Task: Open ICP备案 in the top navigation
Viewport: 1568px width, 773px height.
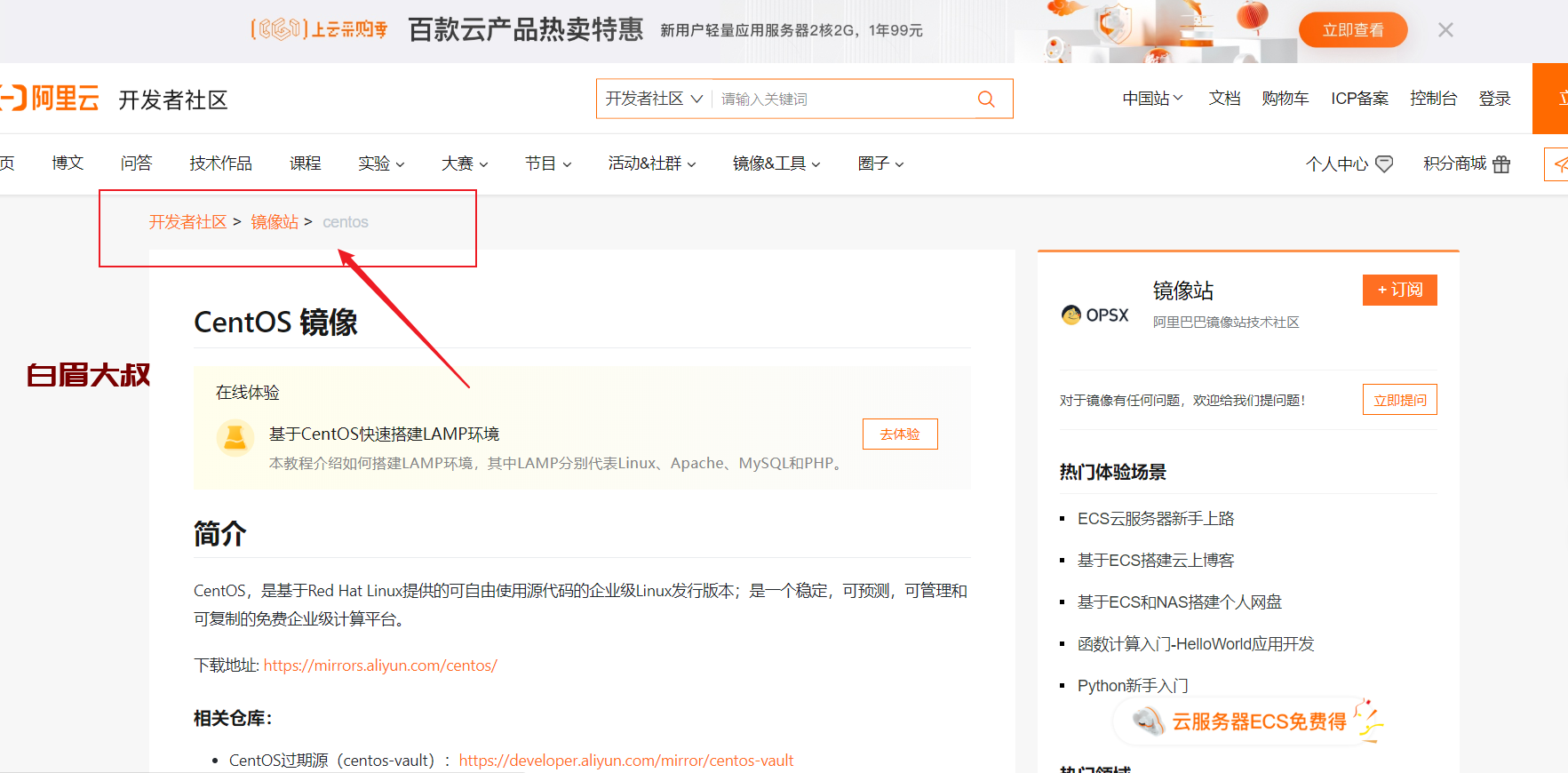Action: click(1359, 99)
